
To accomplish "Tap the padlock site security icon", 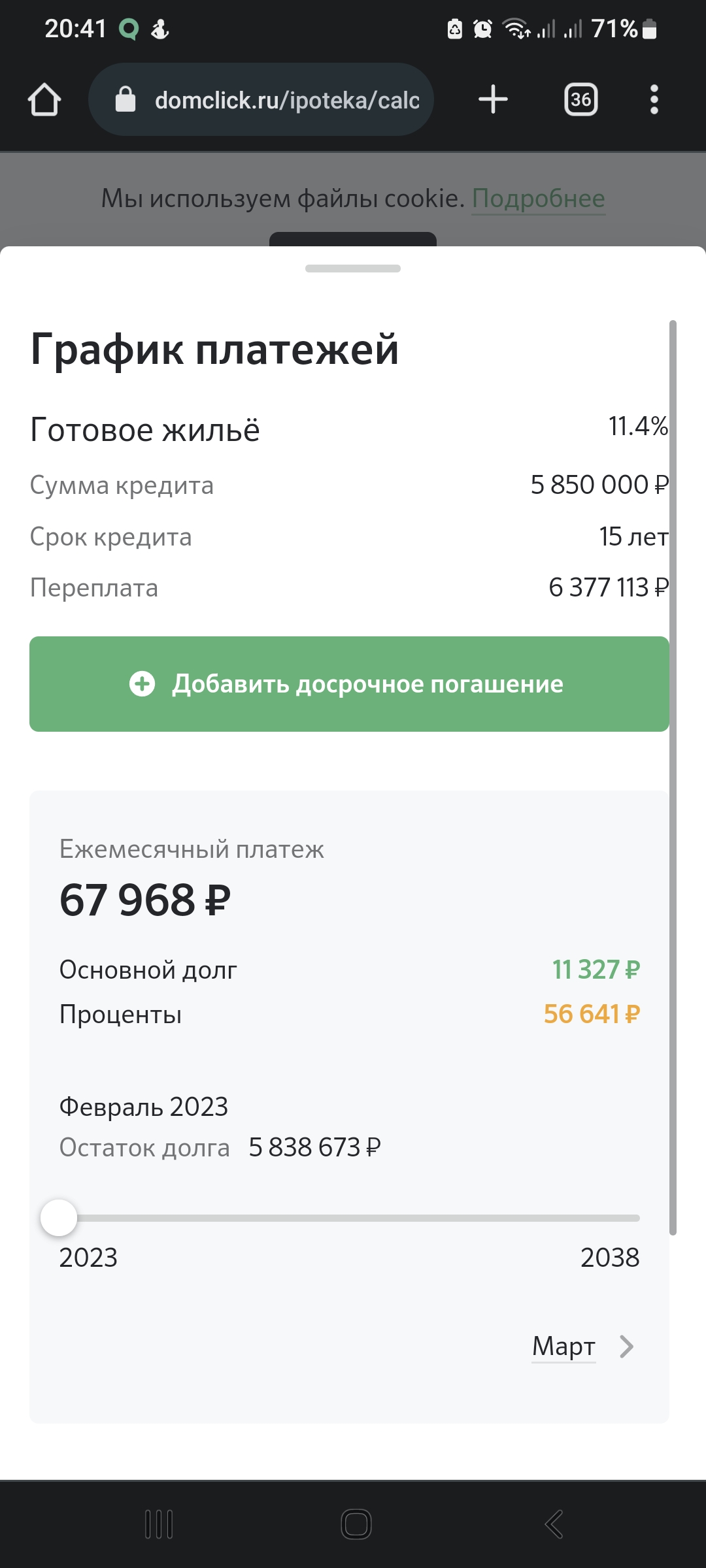I will (126, 100).
